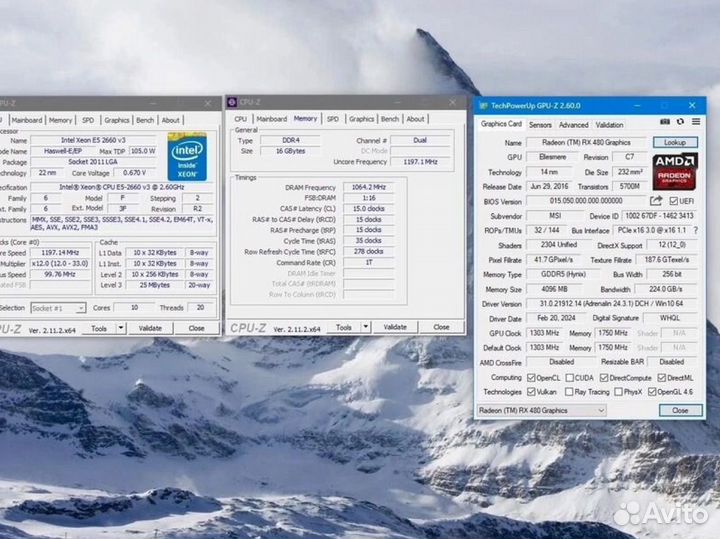Open the SPD tab in Memory window
Screen dimensions: 720x539
coord(332,119)
